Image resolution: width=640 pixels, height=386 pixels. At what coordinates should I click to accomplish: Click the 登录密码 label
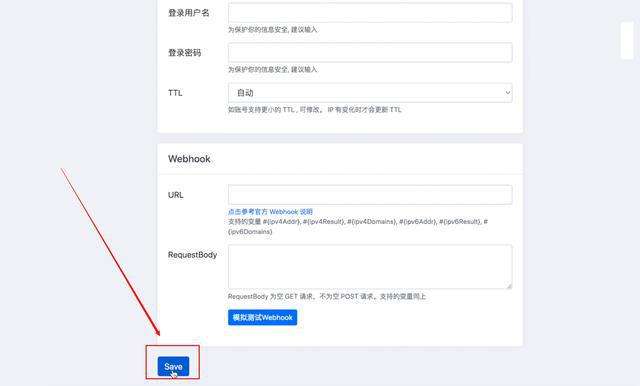184,53
